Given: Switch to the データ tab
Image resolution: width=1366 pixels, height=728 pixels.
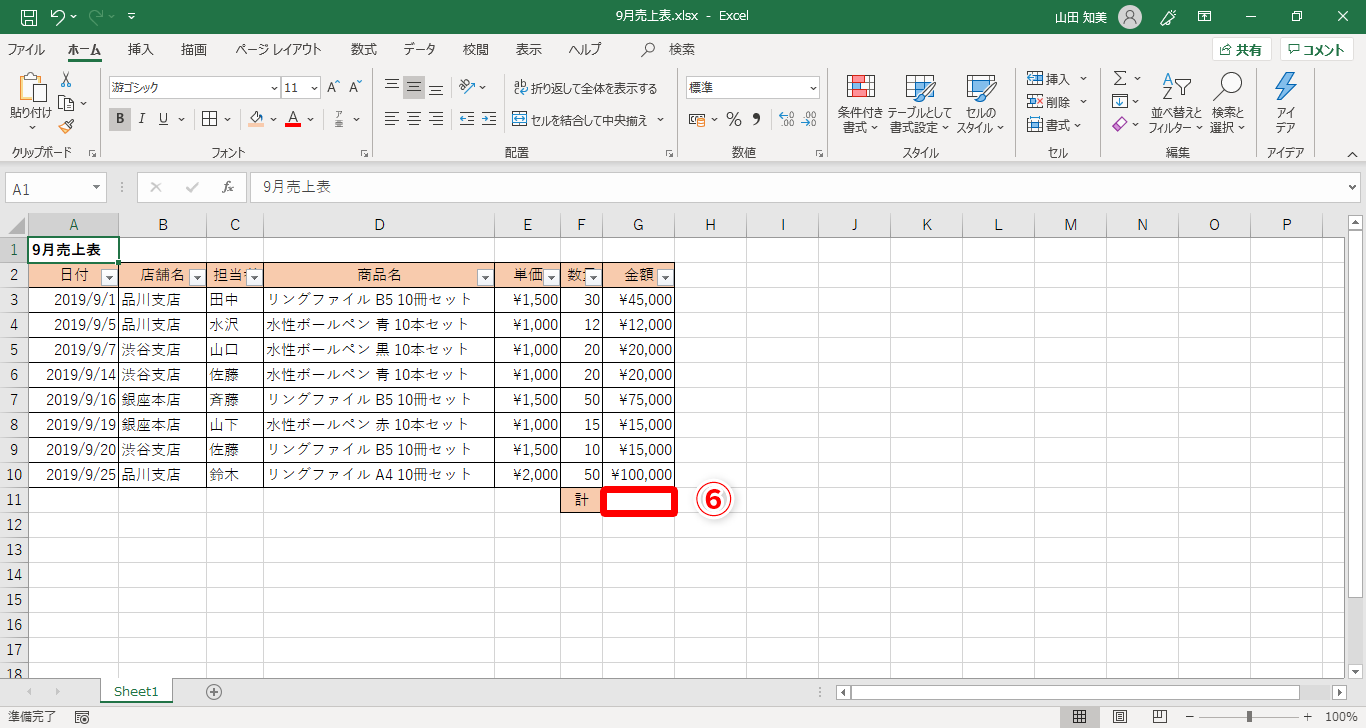Looking at the screenshot, I should click(420, 49).
